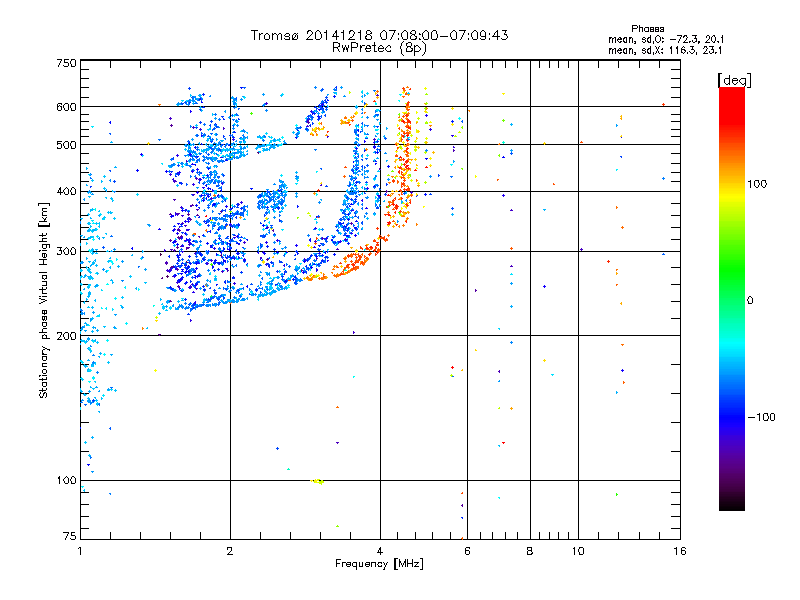Click the y-axis tick label '750'
800x600 pixels.
point(66,63)
